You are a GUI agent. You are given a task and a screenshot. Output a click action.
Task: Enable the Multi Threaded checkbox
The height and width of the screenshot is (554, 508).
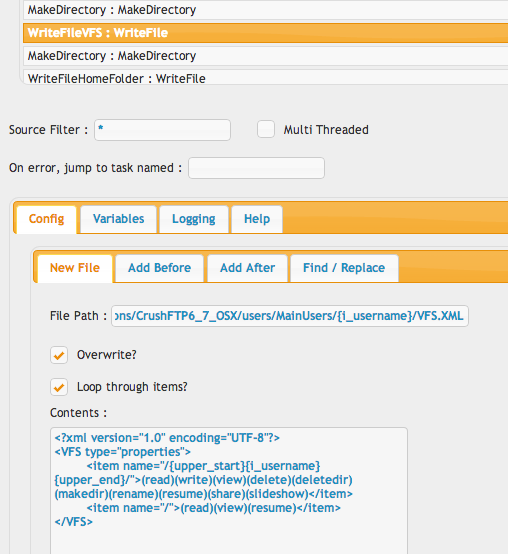click(x=266, y=129)
